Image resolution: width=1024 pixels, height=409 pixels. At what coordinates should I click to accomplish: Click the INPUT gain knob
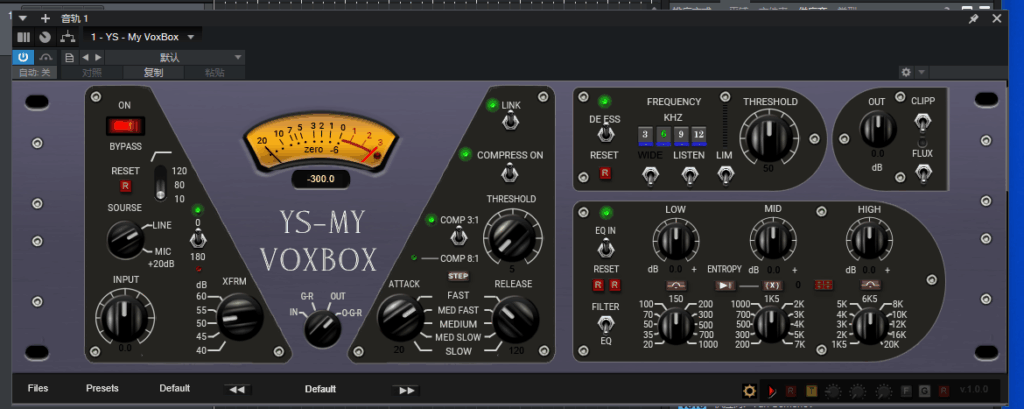point(125,316)
